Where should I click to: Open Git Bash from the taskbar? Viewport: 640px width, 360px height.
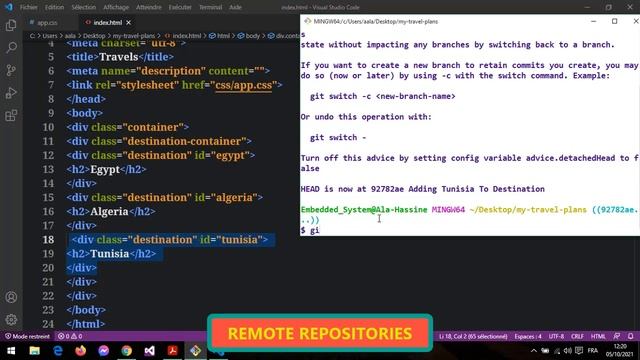pos(196,351)
